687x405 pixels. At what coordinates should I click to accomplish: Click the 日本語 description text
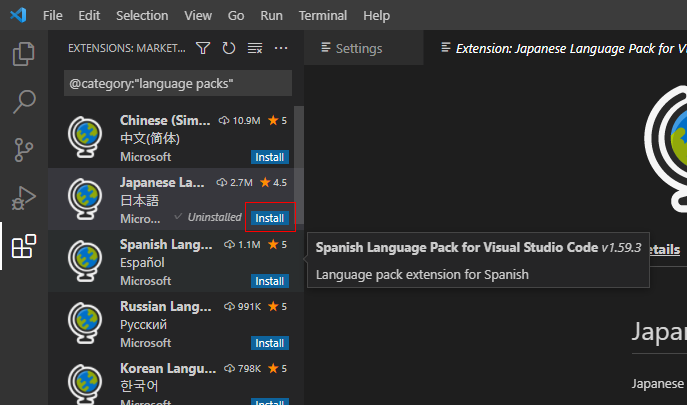pyautogui.click(x=139, y=201)
